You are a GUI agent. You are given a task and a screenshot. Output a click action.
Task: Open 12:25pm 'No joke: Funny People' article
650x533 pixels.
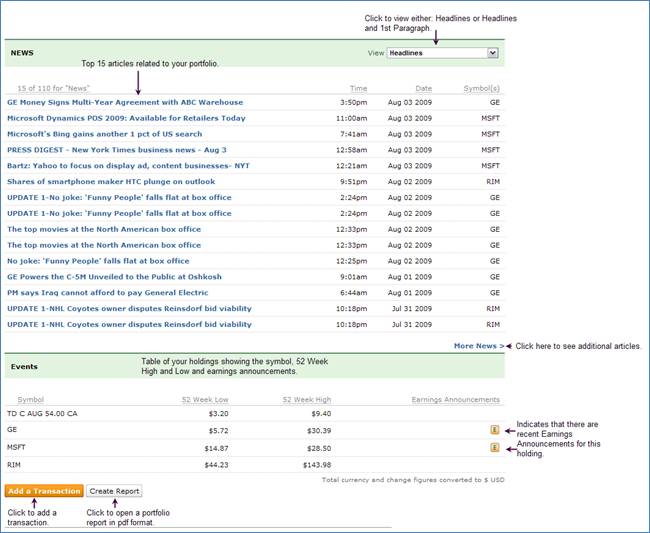click(98, 261)
